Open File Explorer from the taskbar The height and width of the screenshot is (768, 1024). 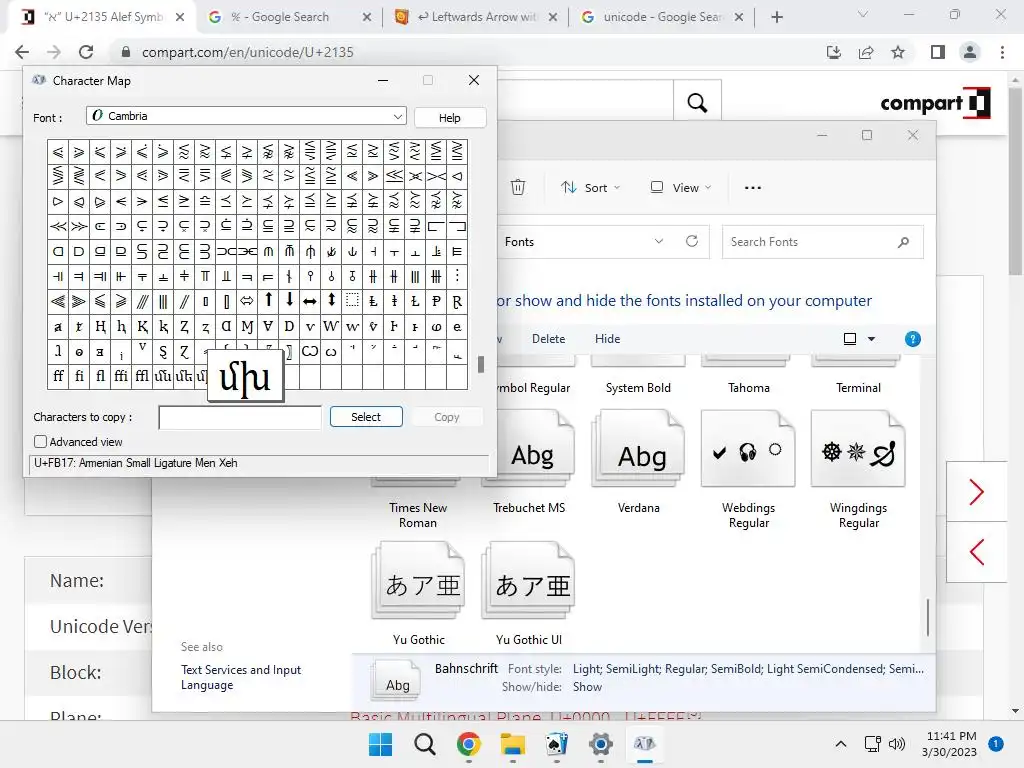point(513,744)
